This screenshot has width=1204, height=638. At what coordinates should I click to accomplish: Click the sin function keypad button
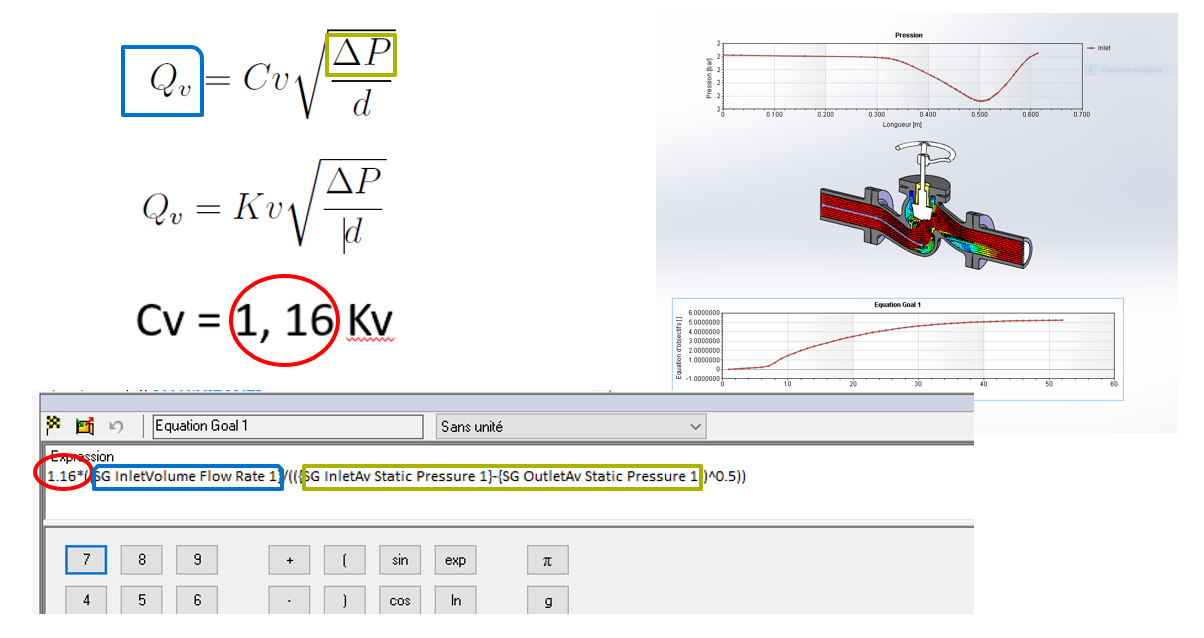click(x=400, y=560)
